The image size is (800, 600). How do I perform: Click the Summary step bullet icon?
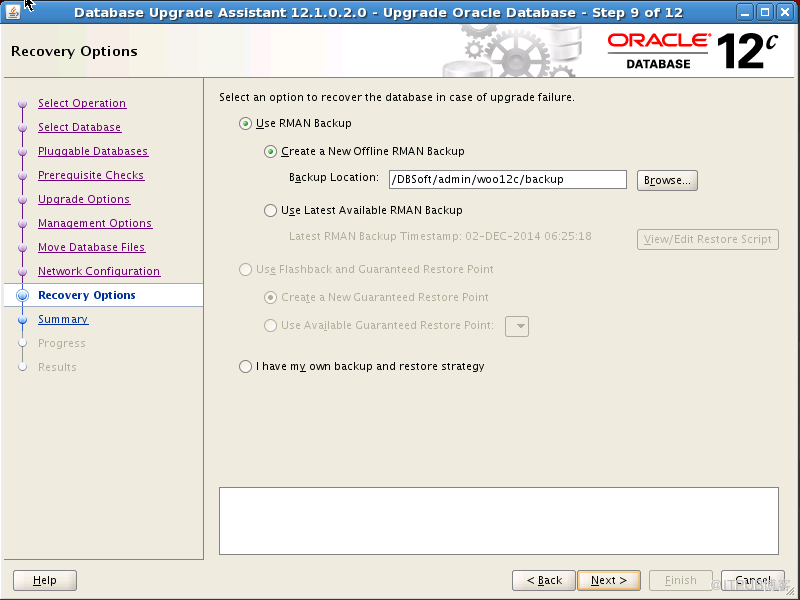22,319
